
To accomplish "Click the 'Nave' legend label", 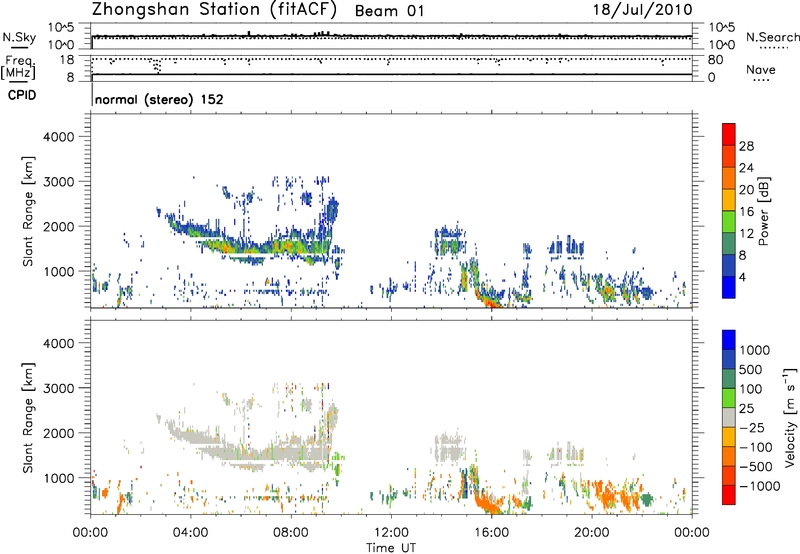I will pos(761,69).
